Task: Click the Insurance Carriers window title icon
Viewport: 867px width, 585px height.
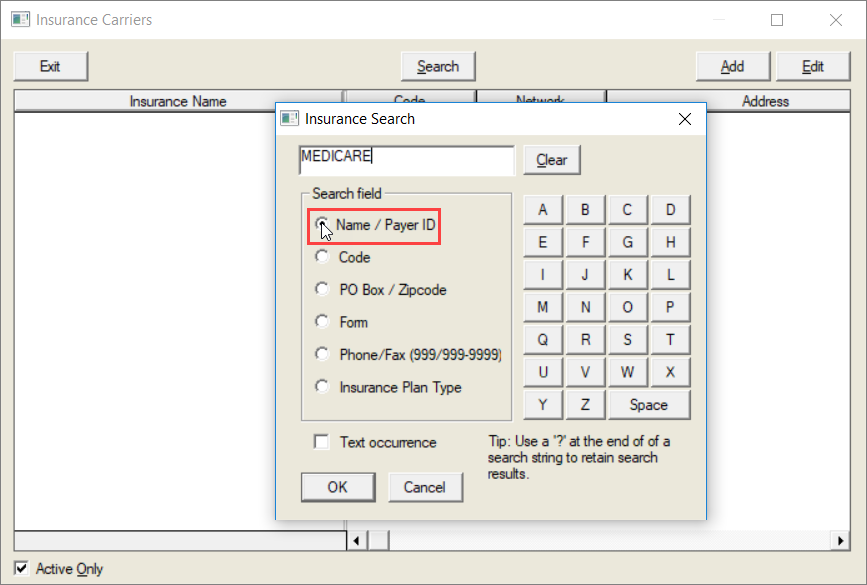Action: (20, 20)
